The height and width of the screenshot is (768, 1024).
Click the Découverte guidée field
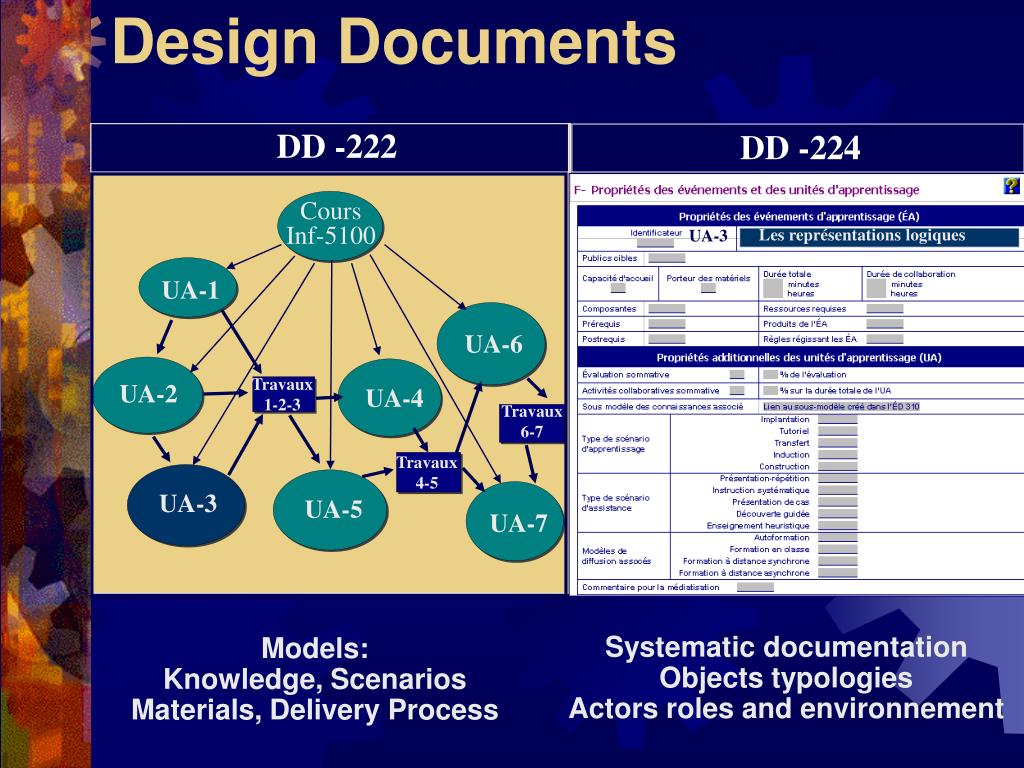coord(838,514)
